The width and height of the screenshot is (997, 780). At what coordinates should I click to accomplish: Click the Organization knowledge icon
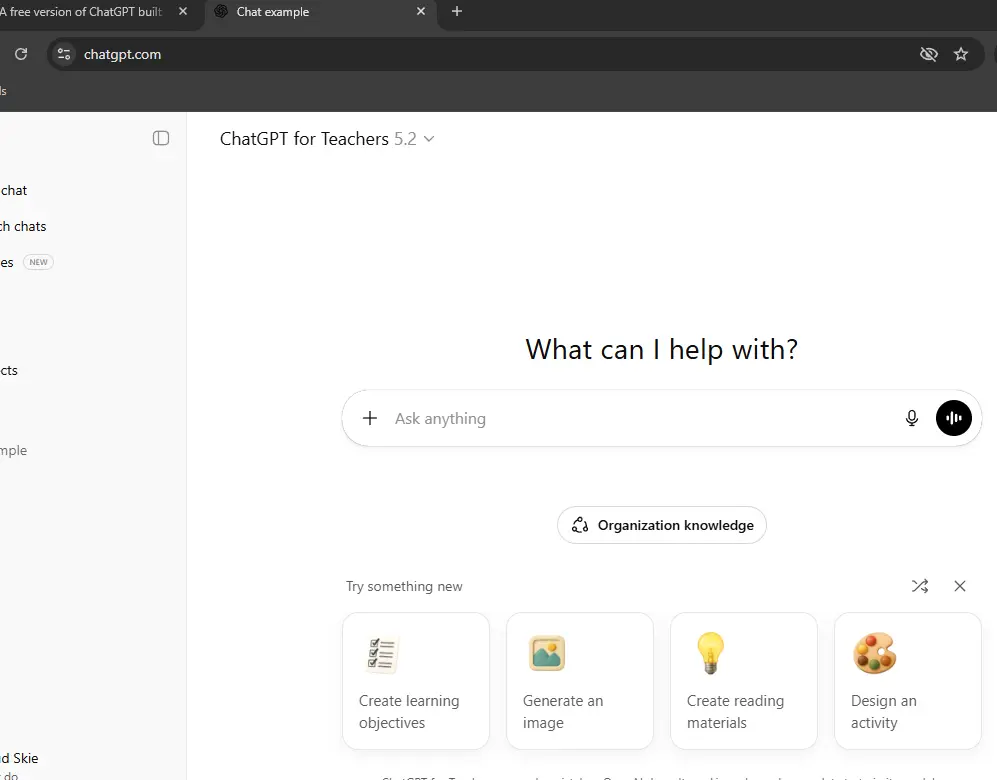point(580,525)
